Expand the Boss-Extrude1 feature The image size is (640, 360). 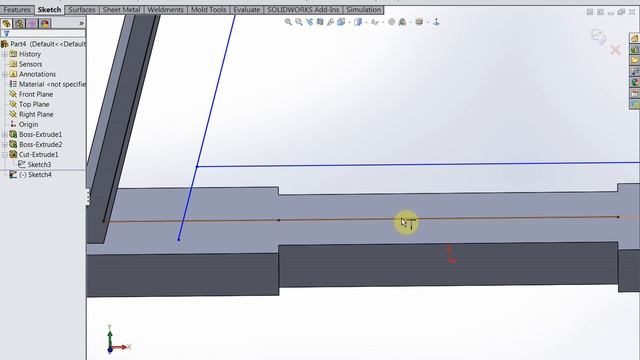[4, 134]
